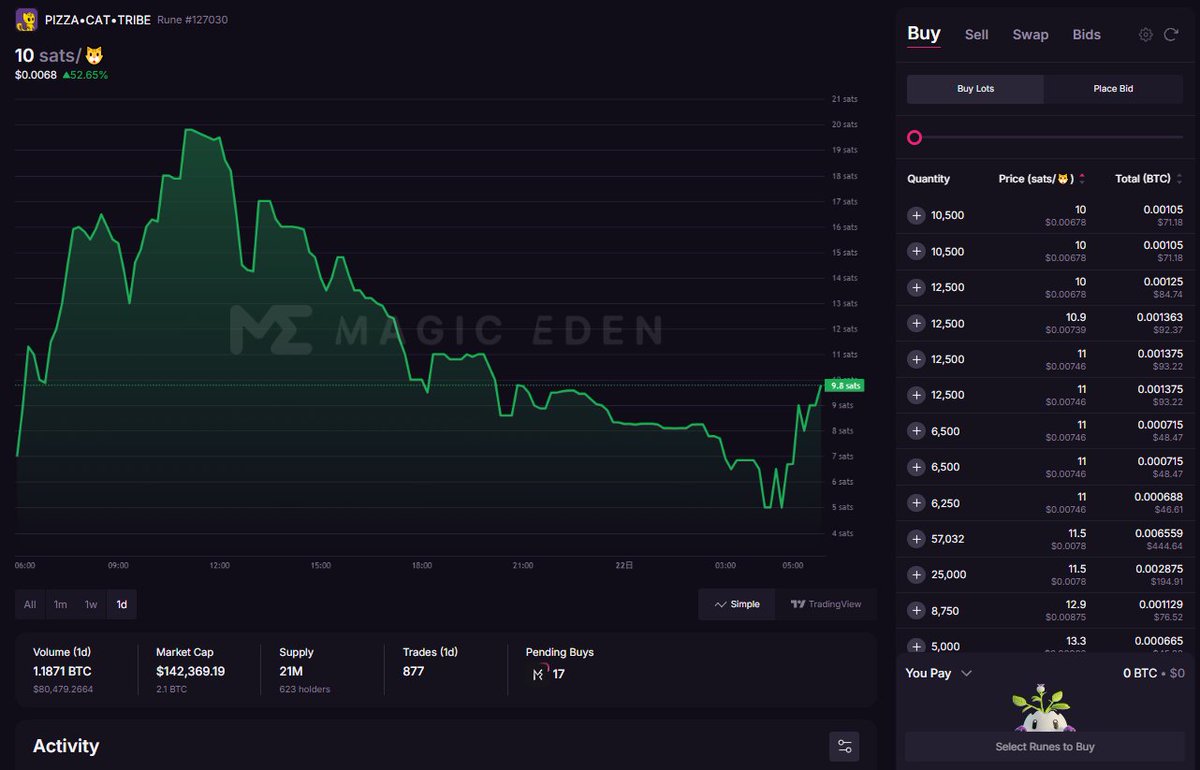Viewport: 1200px width, 770px height.
Task: Click the 0.006559 total BTC cell
Action: point(1160,534)
